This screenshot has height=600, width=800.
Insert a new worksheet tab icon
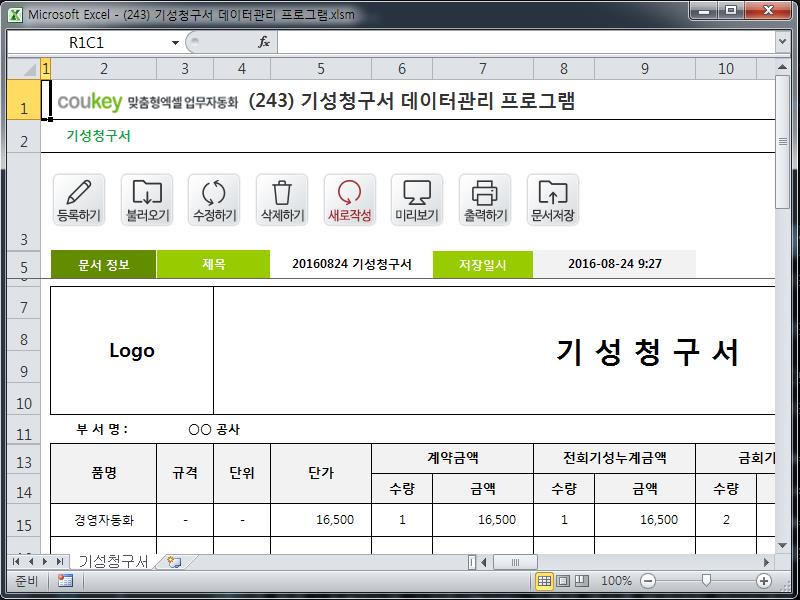[x=174, y=562]
